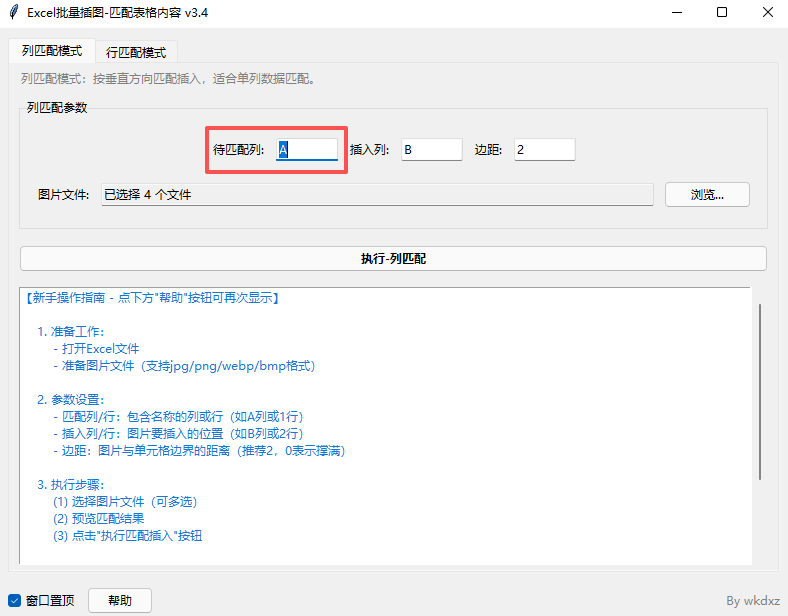This screenshot has width=788, height=616.
Task: Click the line (3) 点击"执行匹配插入"按钮
Action: click(127, 536)
